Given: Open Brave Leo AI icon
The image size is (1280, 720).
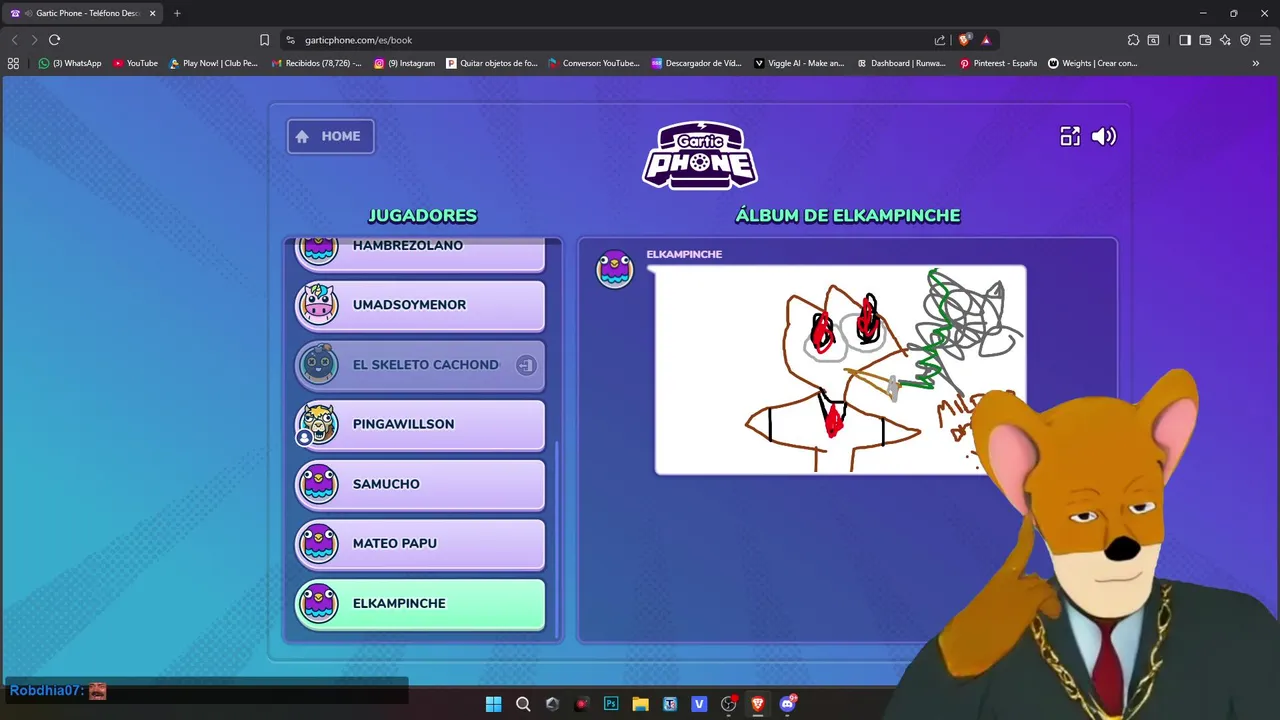Looking at the screenshot, I should click(1225, 40).
